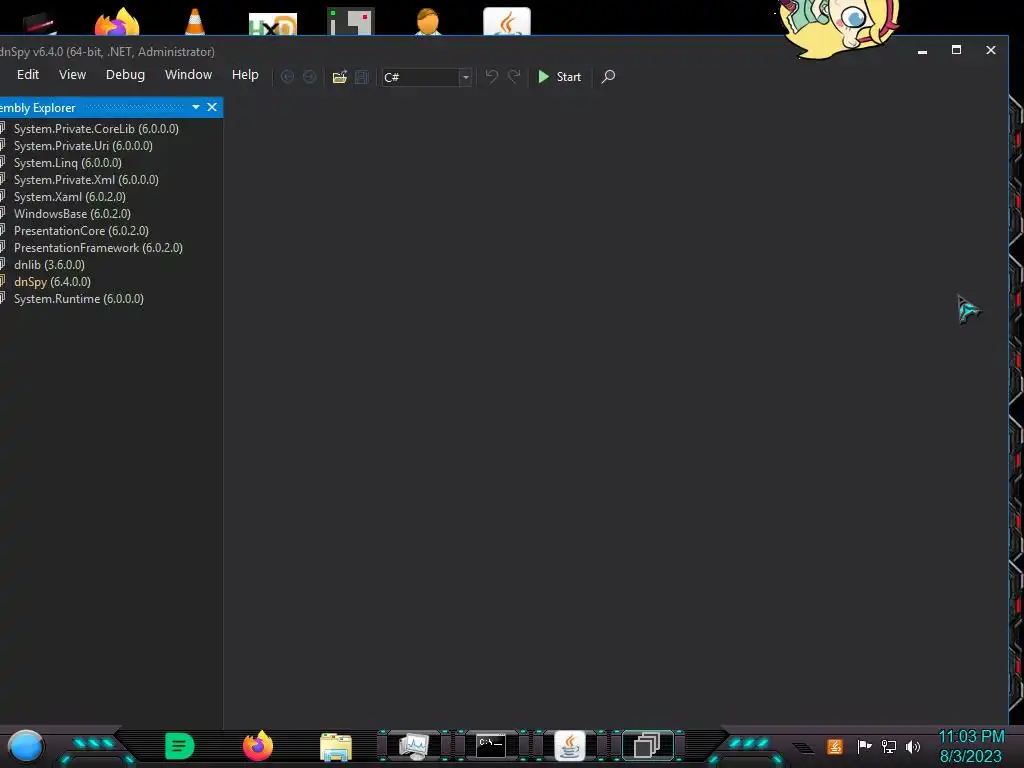Open the Edit menu
Viewport: 1024px width, 768px height.
[28, 75]
